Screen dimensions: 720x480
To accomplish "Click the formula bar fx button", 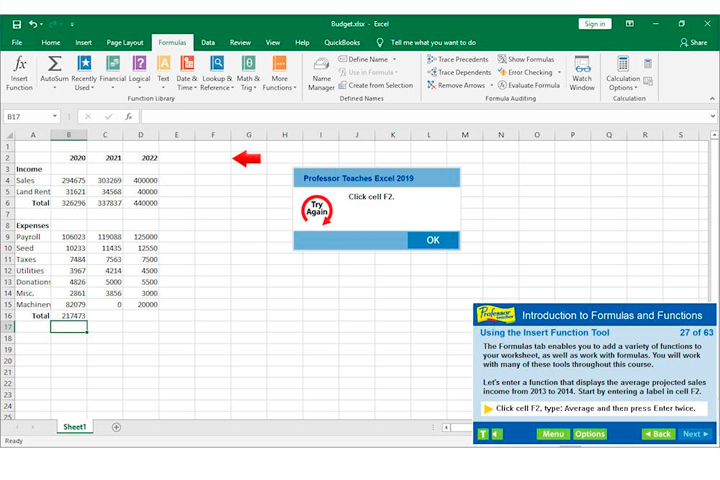I will pos(129,116).
